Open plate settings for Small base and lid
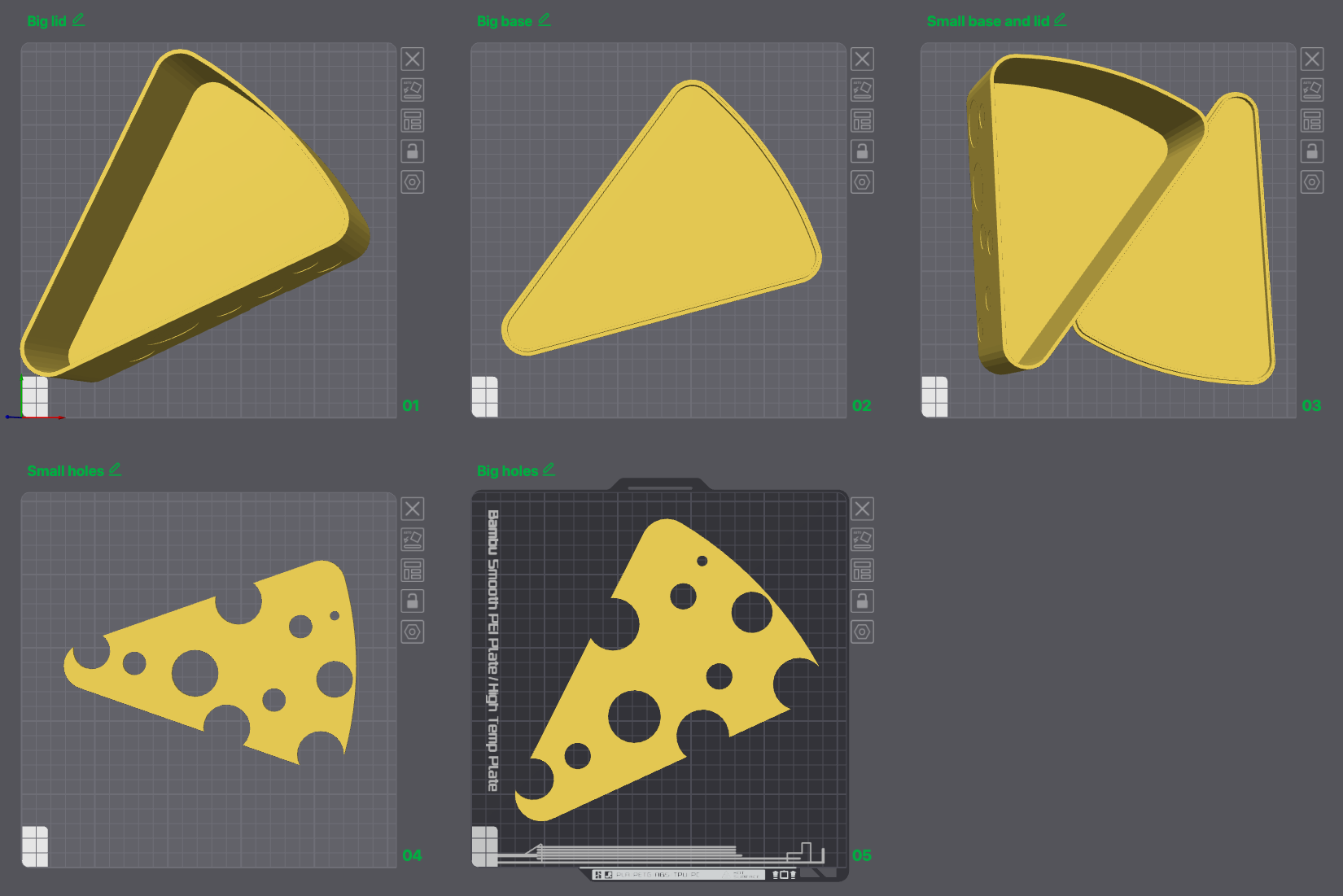The height and width of the screenshot is (896, 1343). [x=1312, y=182]
